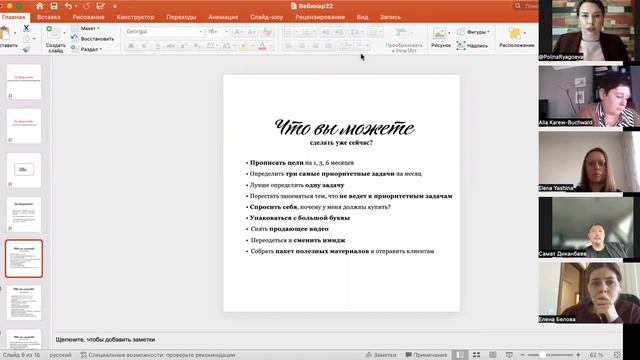Click Специальные возможности accessibility status
The width and height of the screenshot is (640, 360).
coord(158,355)
